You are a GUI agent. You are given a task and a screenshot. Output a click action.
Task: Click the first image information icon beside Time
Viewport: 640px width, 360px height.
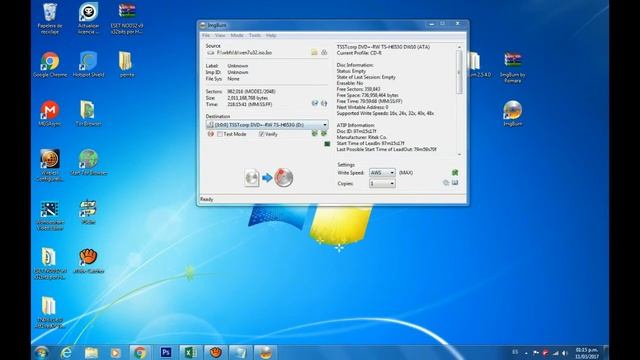pos(315,103)
